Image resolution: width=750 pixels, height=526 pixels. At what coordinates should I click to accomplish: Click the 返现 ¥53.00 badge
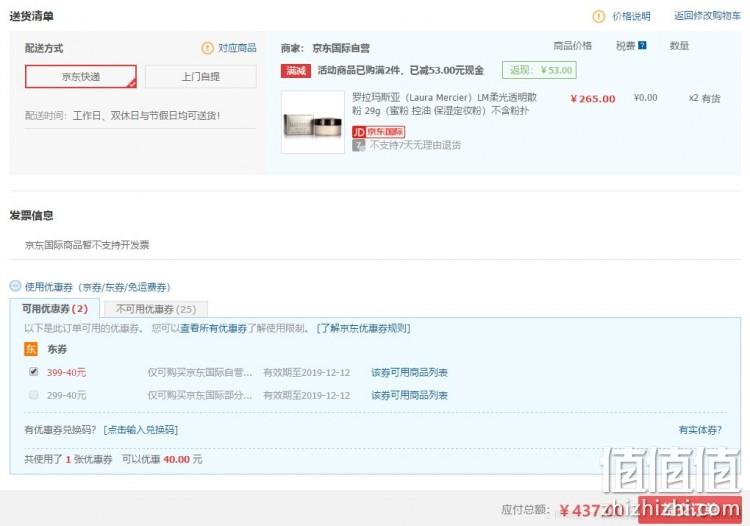click(x=539, y=70)
